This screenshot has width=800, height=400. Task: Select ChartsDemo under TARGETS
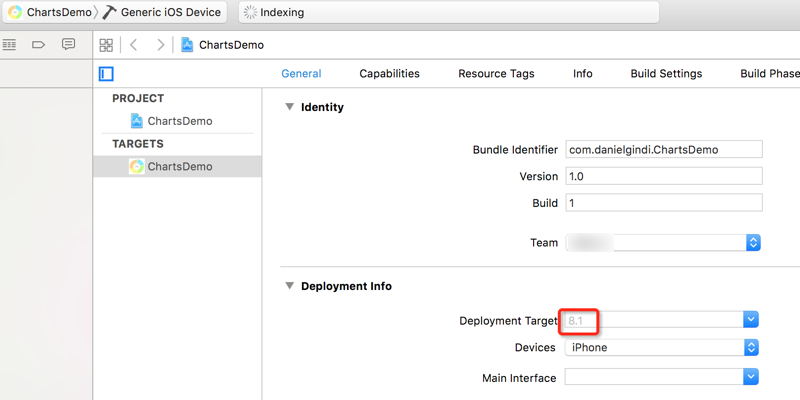[x=177, y=166]
